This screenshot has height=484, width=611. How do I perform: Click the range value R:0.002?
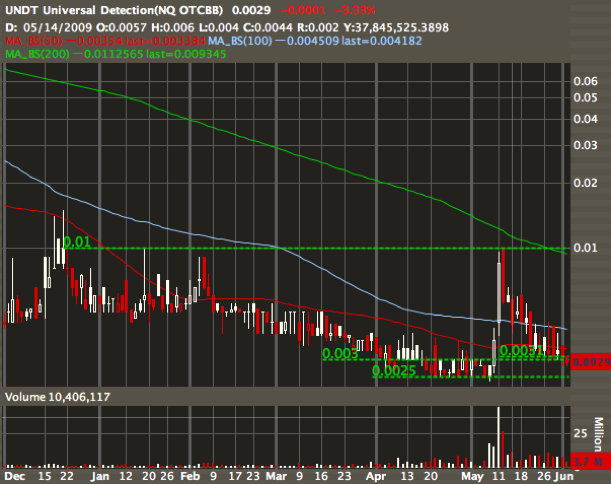(318, 27)
